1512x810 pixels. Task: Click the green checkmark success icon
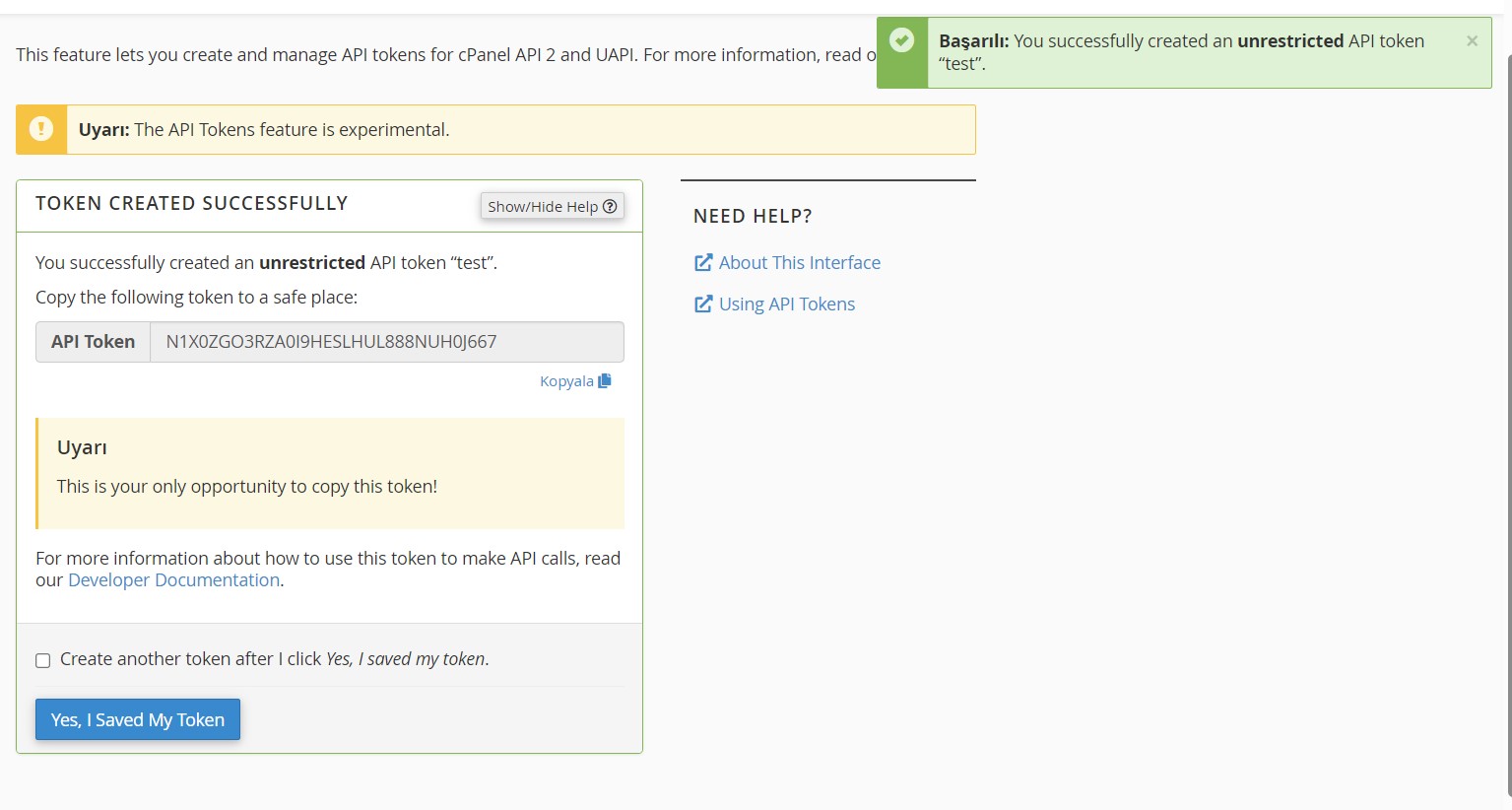[901, 40]
